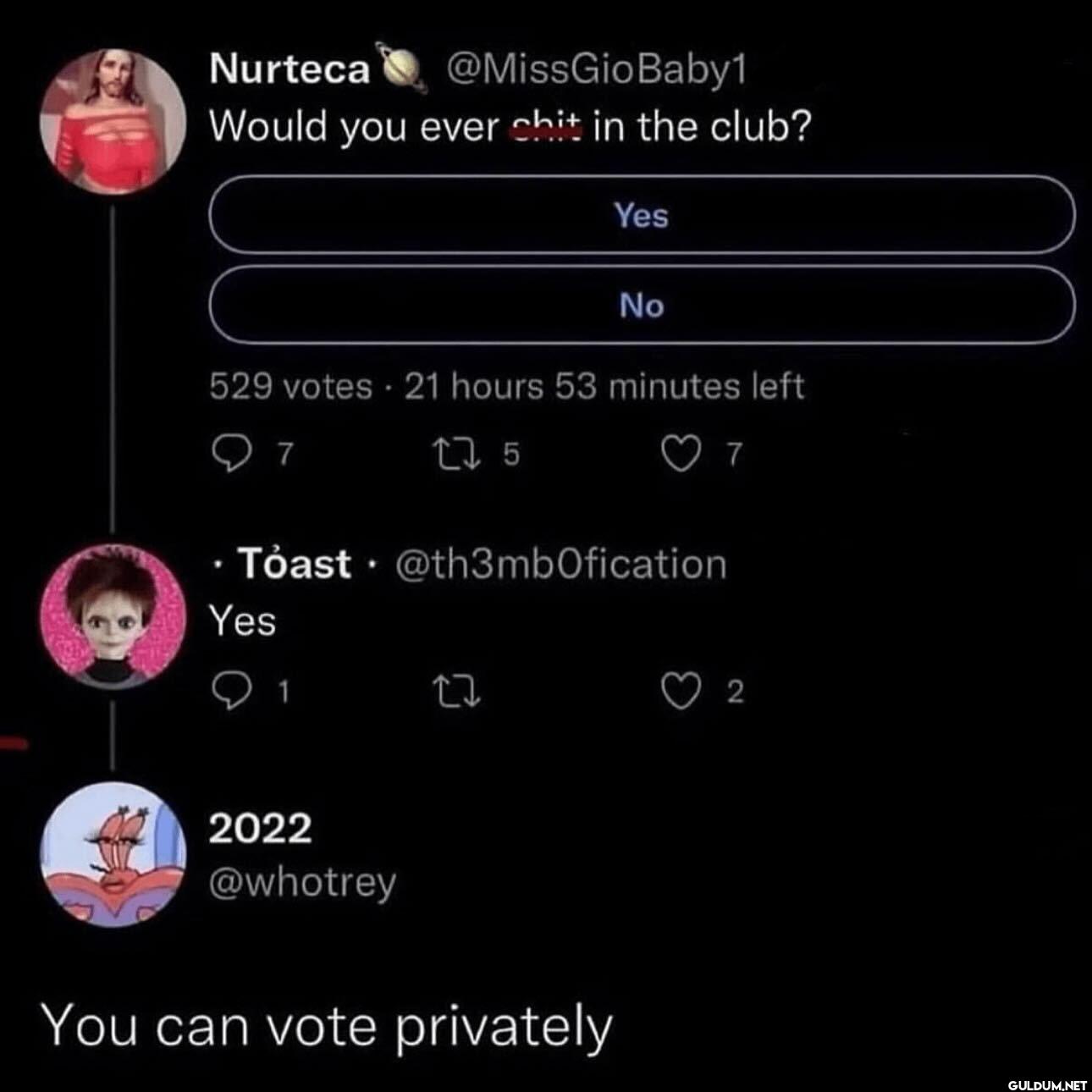
Task: Open the 'Would you ever' poll question text
Action: [510, 127]
